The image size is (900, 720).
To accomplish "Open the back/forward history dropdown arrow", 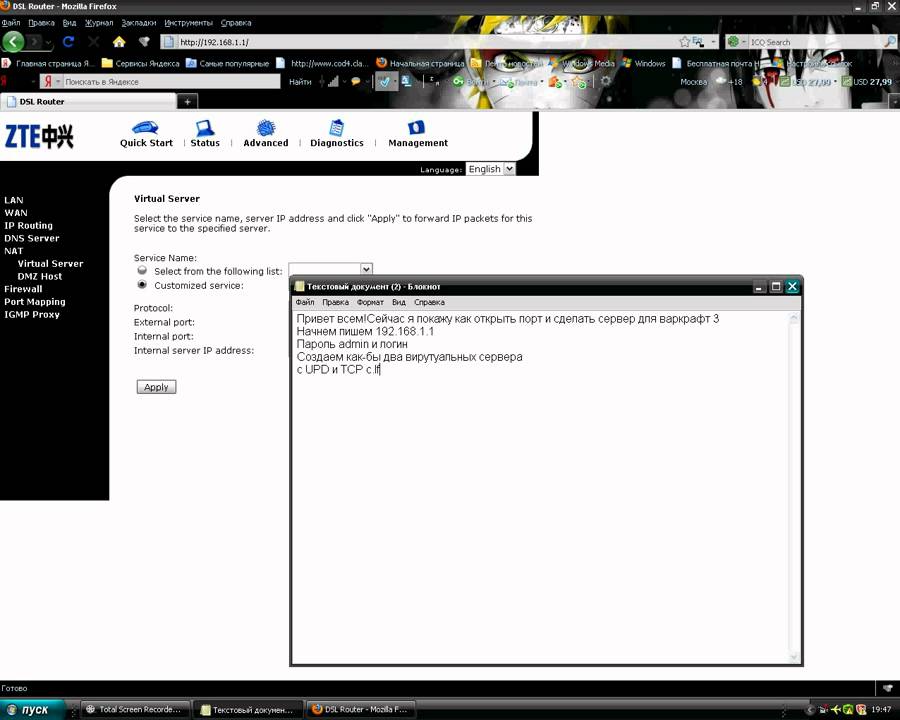I will 49,42.
